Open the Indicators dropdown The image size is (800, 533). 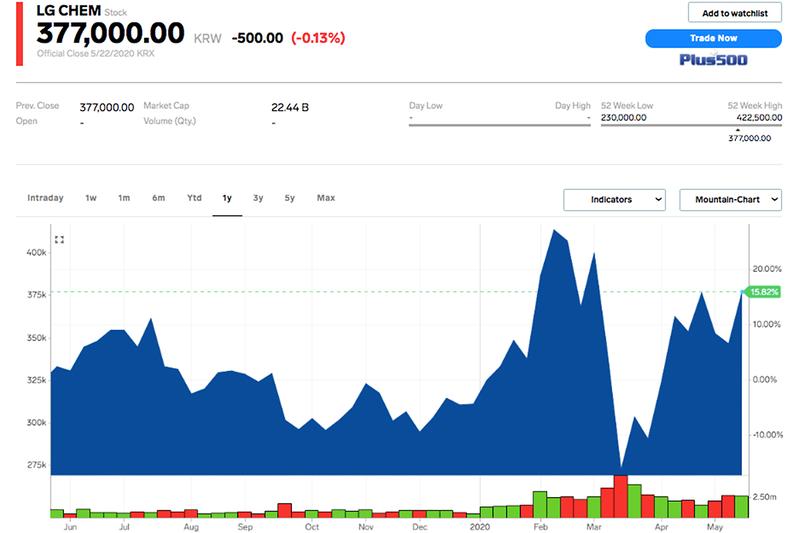coord(614,199)
